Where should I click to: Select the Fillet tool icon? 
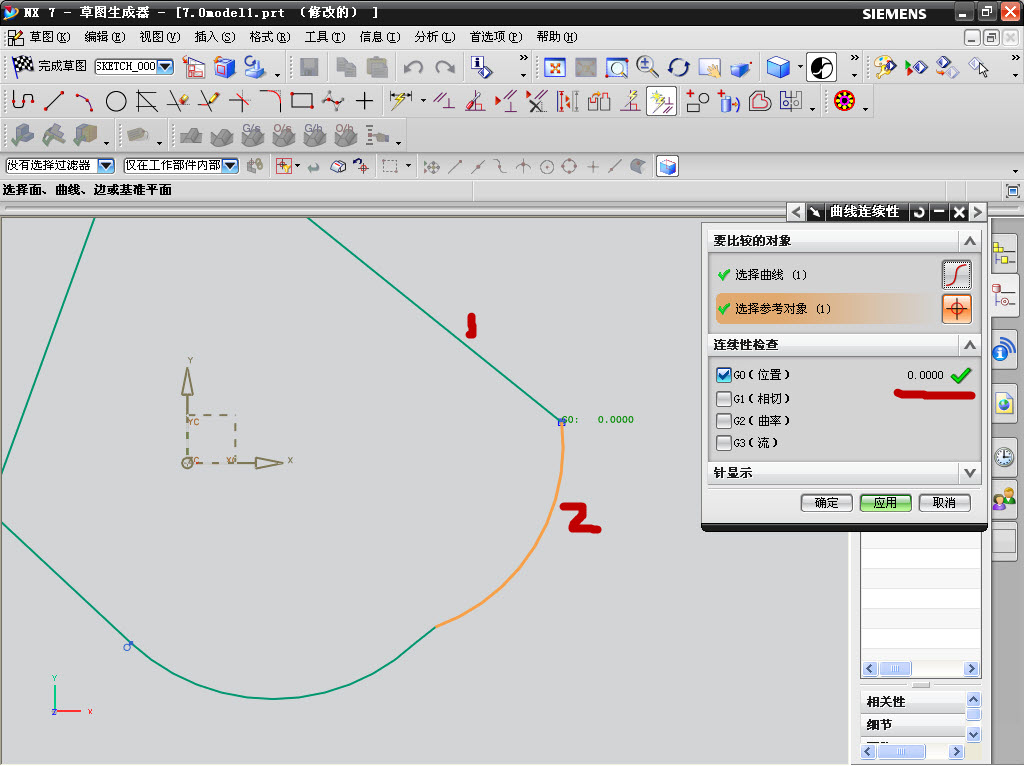pyautogui.click(x=270, y=101)
